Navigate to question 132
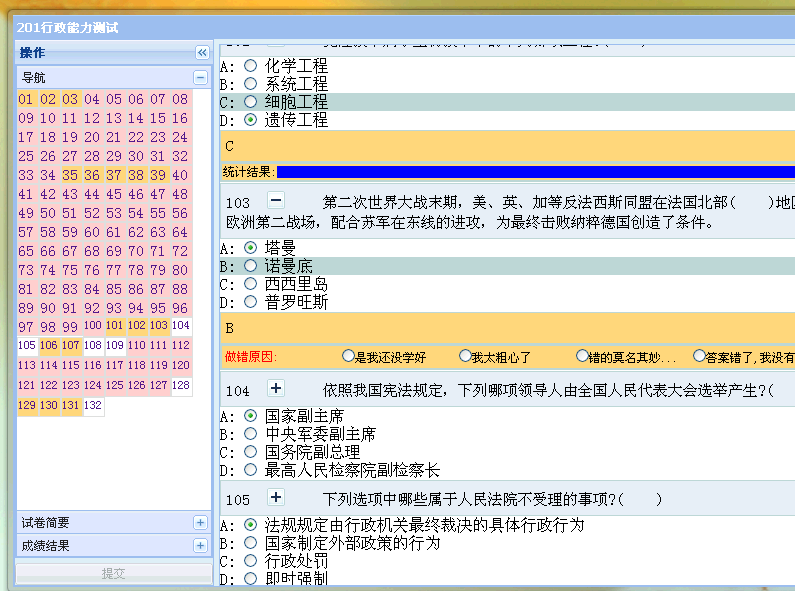 [x=93, y=405]
